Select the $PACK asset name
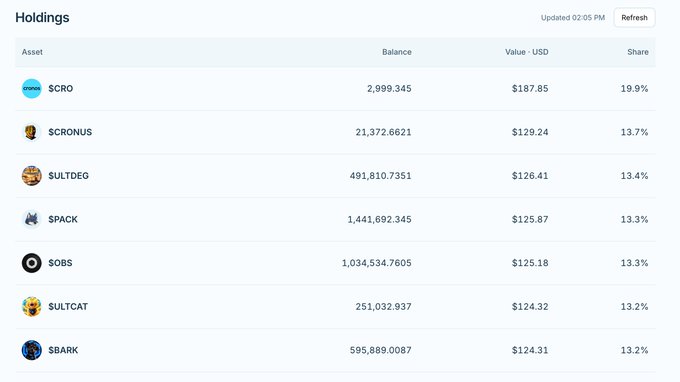 [63, 219]
